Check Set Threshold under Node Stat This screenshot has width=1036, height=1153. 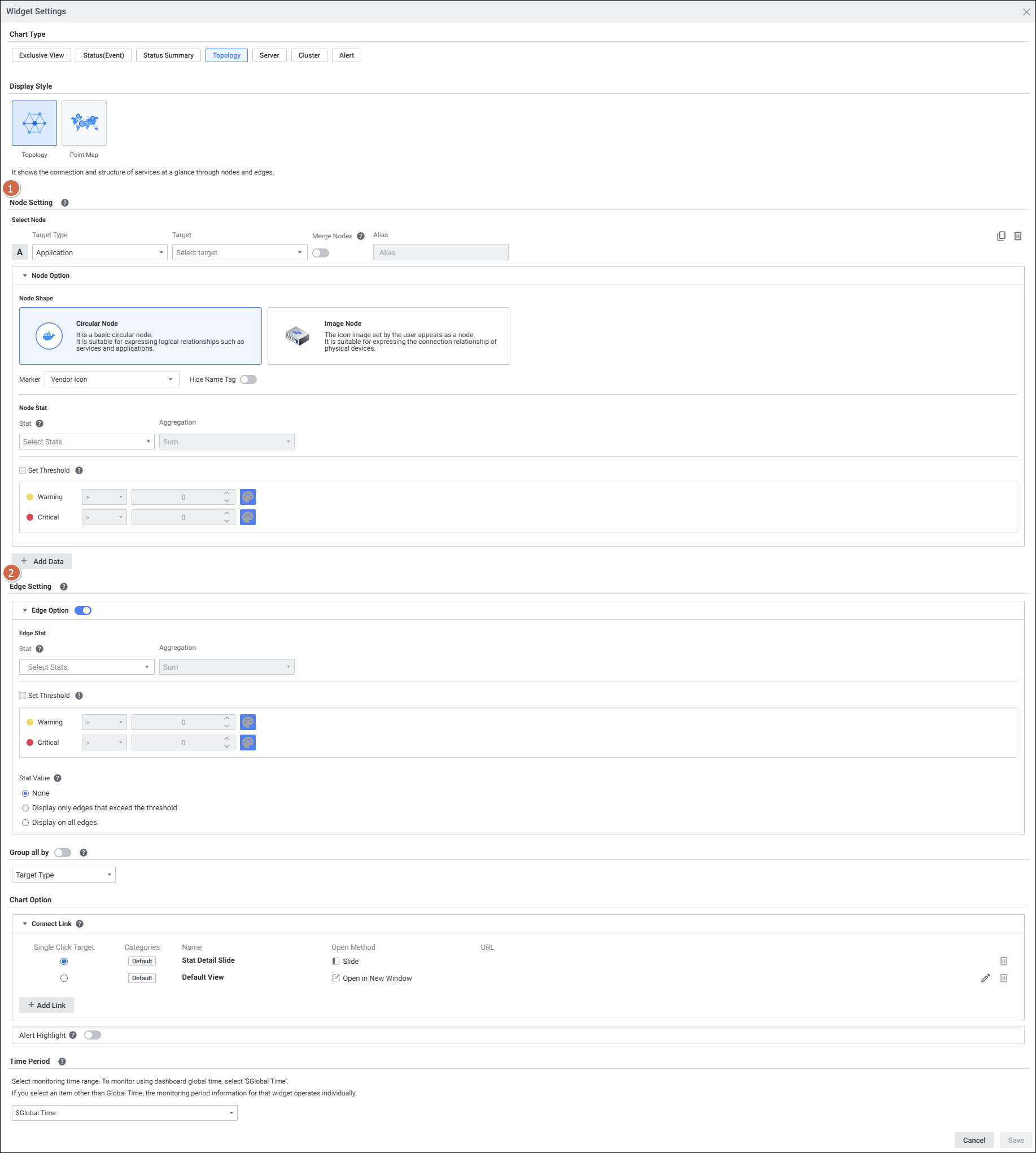pos(23,470)
